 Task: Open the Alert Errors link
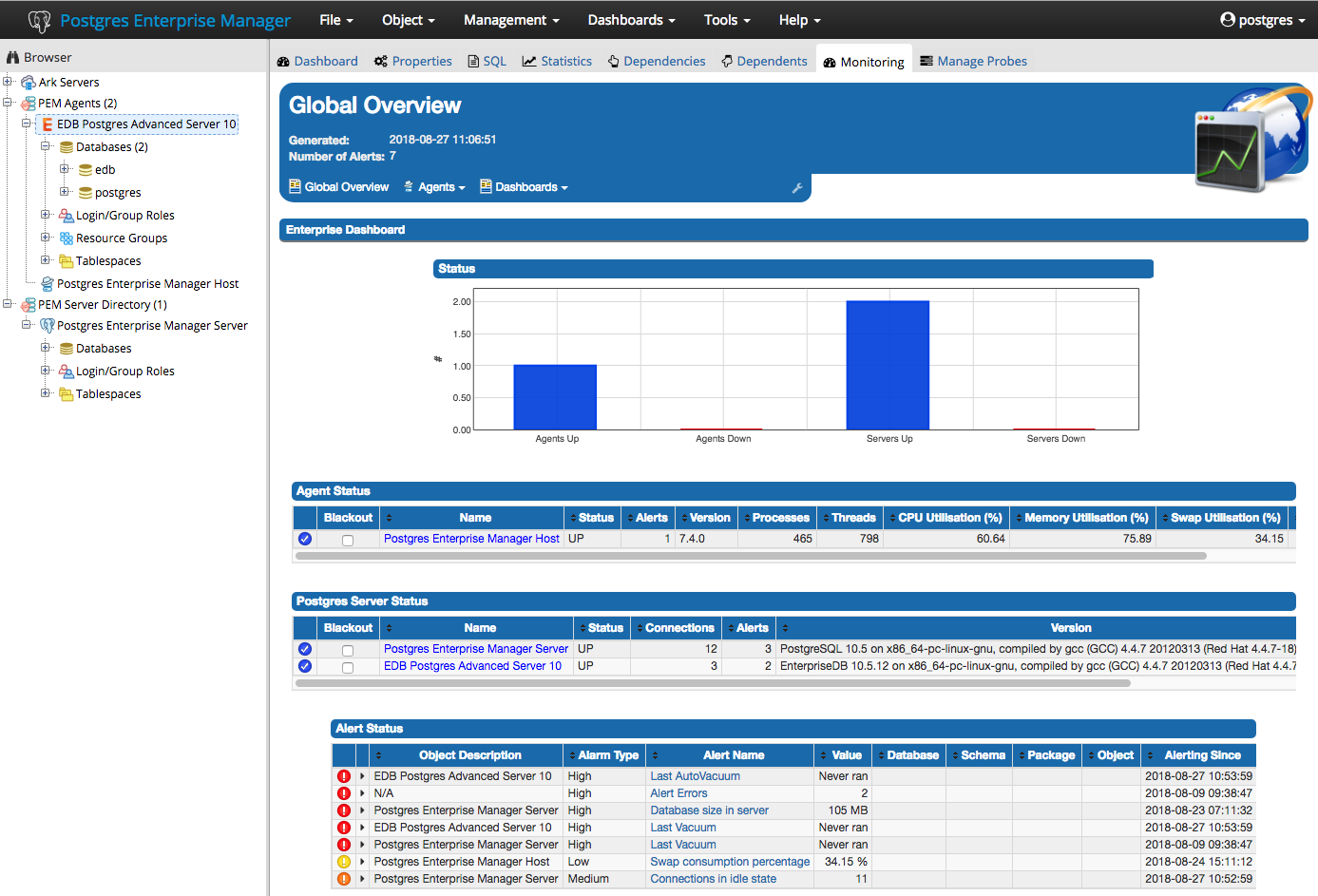pos(678,793)
